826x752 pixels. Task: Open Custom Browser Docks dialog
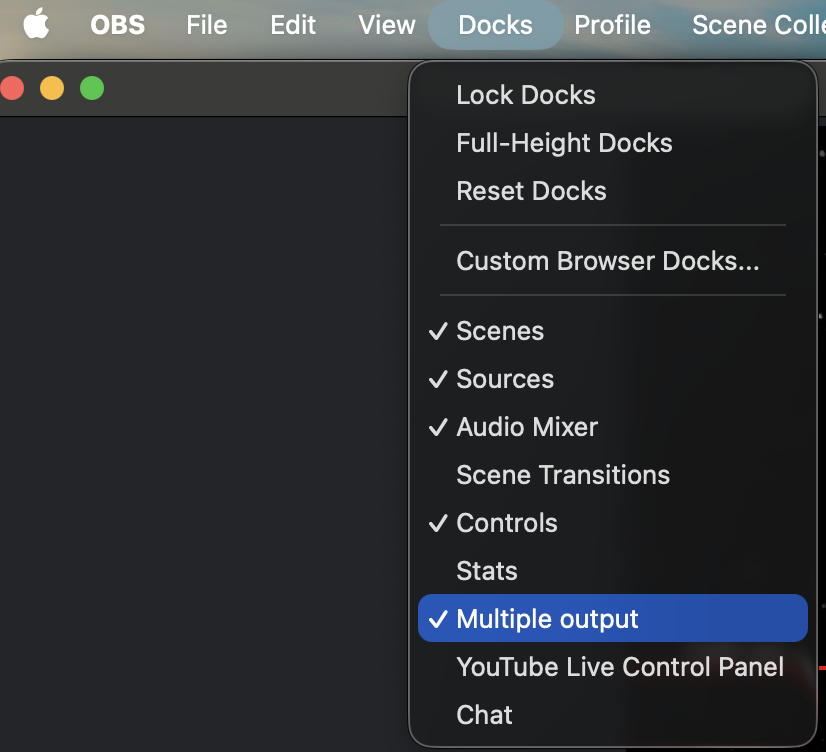[607, 261]
